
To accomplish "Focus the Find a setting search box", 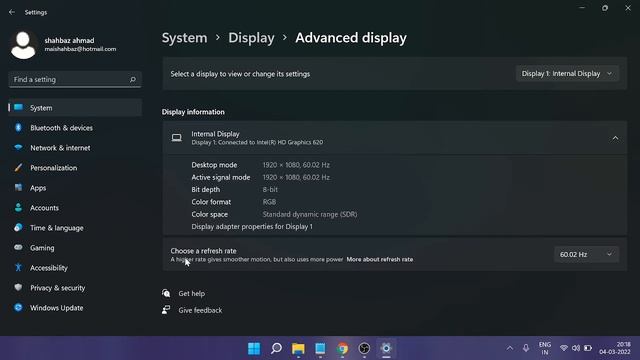I will (x=75, y=80).
